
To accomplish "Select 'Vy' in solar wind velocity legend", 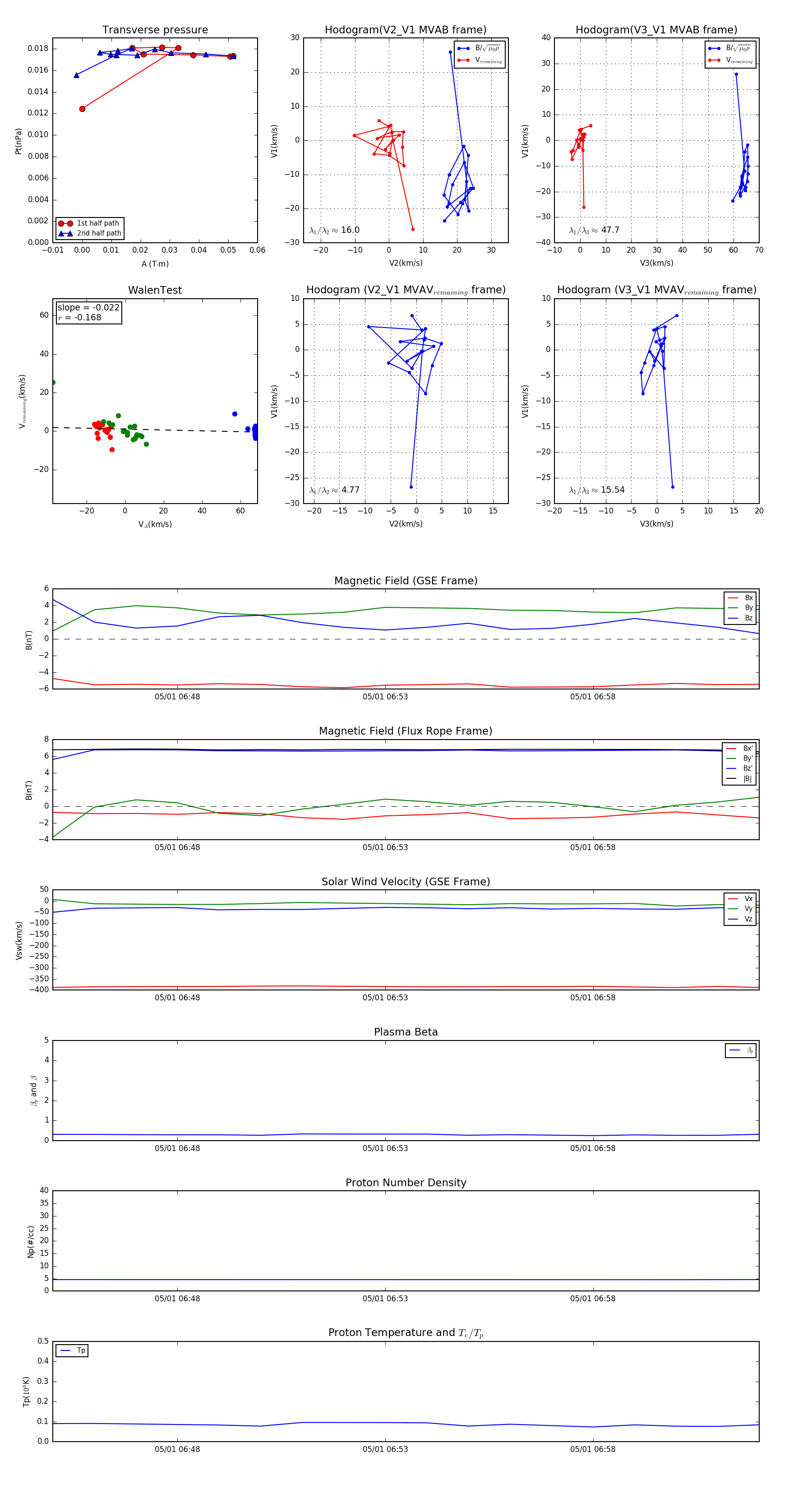I will pyautogui.click(x=741, y=909).
